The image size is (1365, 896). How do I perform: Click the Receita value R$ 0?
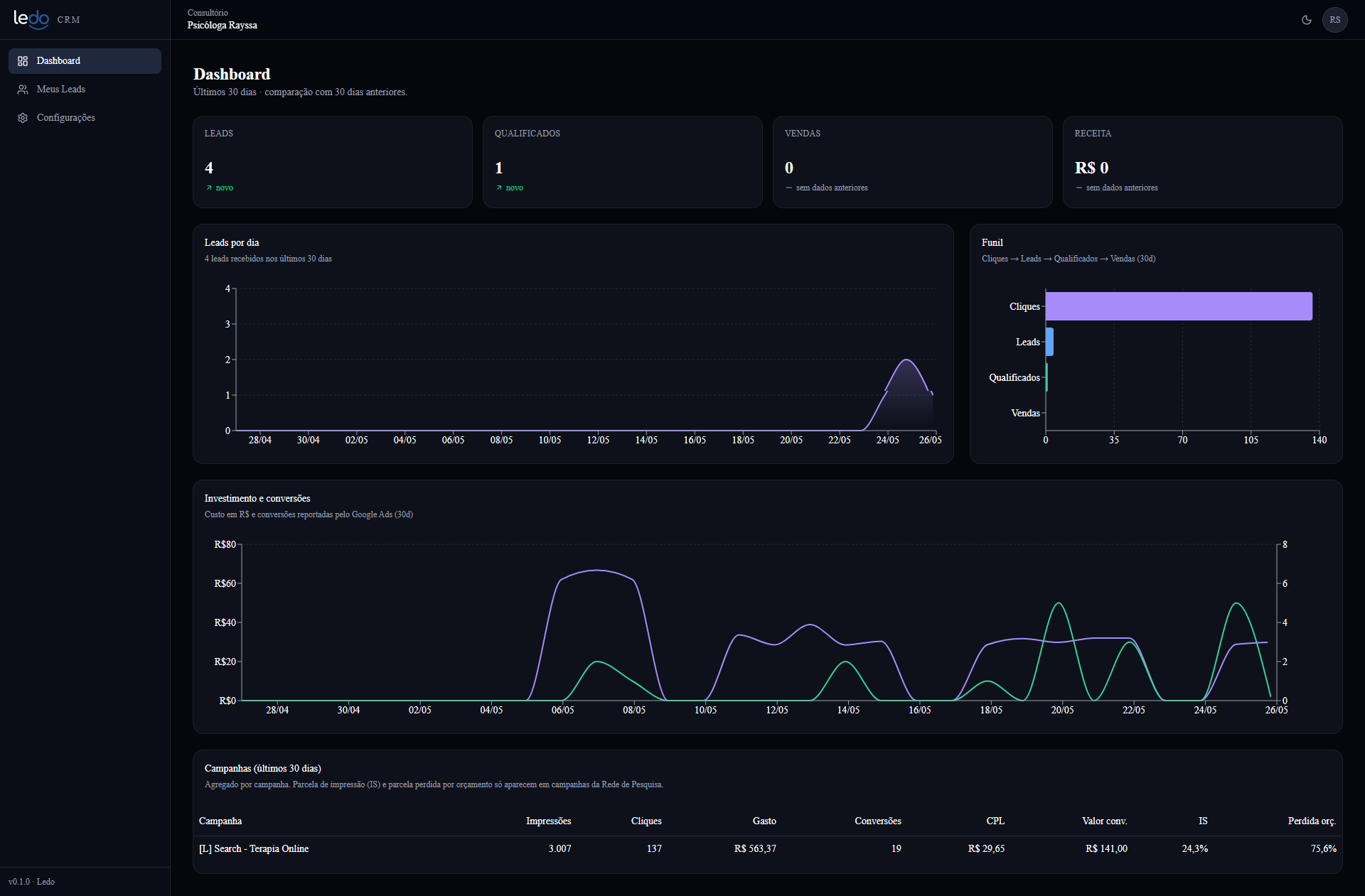[x=1091, y=168]
